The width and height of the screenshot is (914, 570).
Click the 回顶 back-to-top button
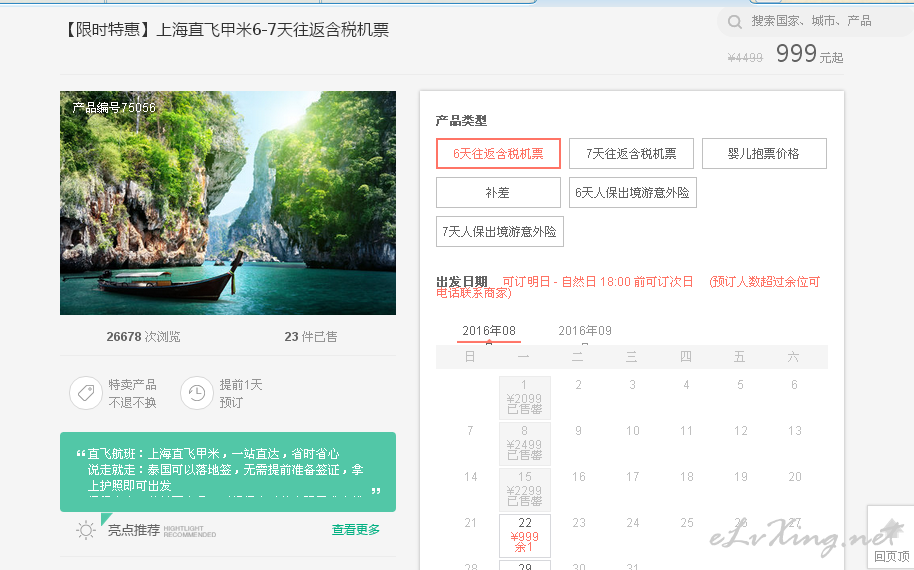click(x=891, y=537)
